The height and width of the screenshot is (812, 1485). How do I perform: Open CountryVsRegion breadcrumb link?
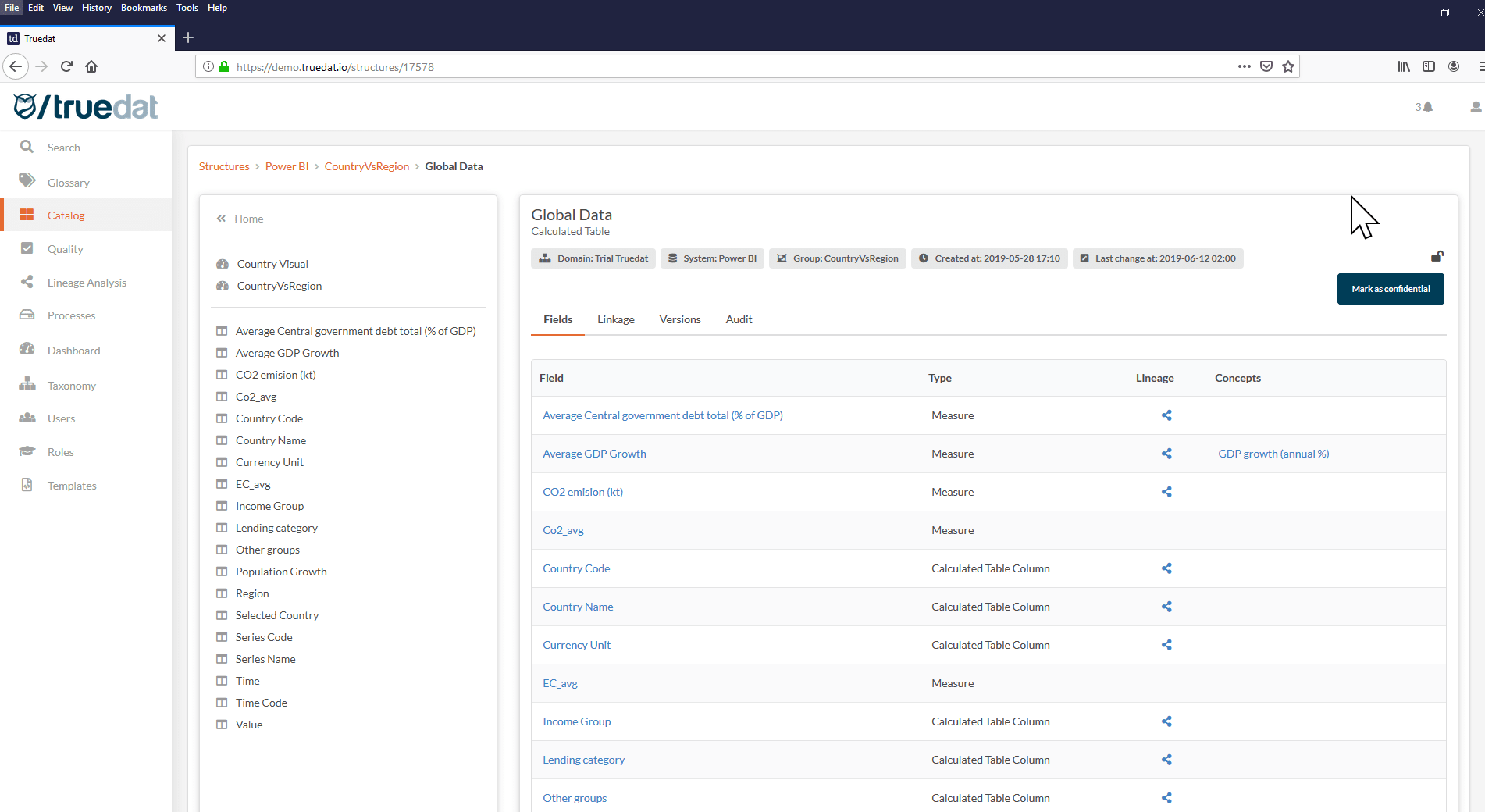(367, 166)
